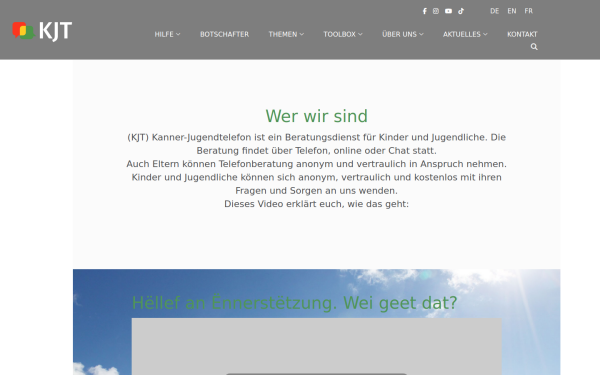Switch site language to FR
The width and height of the screenshot is (600, 375).
point(528,11)
